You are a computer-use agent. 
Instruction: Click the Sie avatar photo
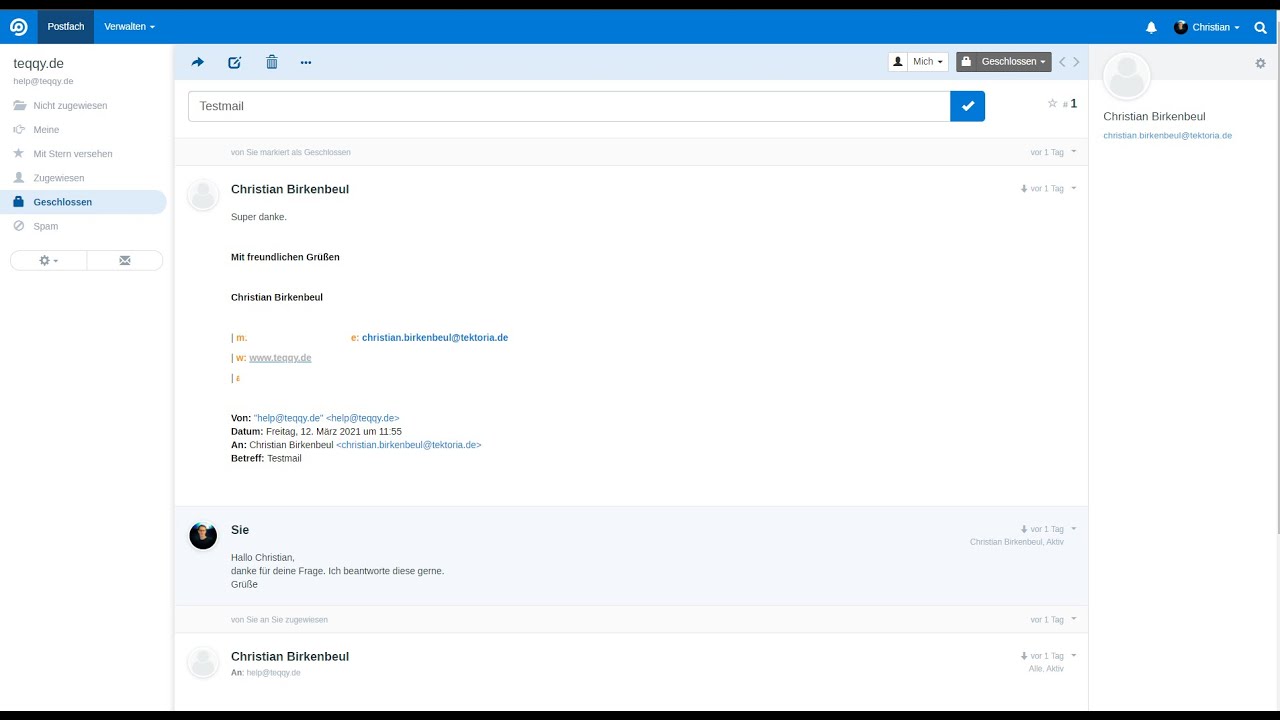(203, 536)
